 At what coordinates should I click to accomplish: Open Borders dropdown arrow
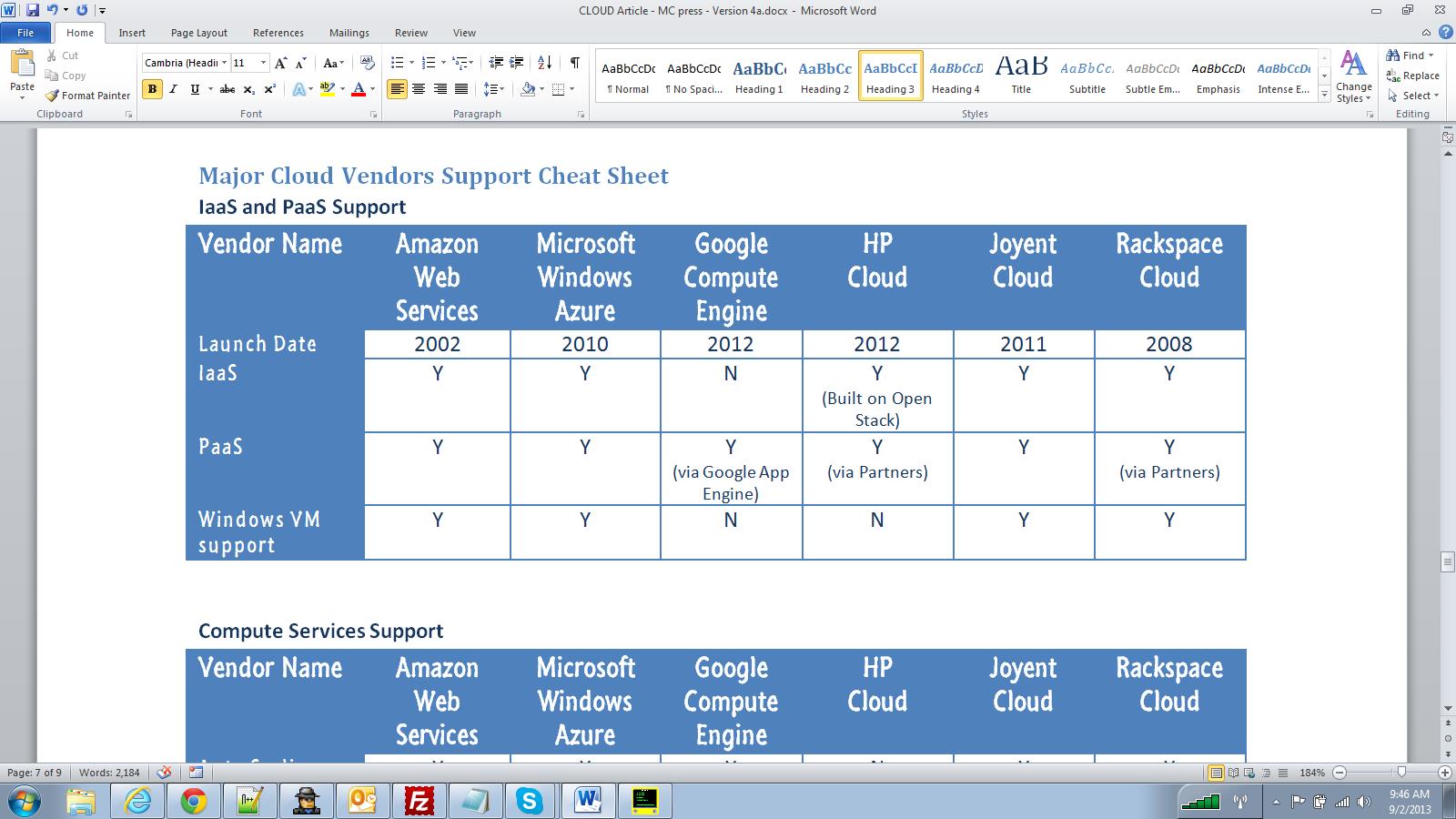pyautogui.click(x=571, y=89)
